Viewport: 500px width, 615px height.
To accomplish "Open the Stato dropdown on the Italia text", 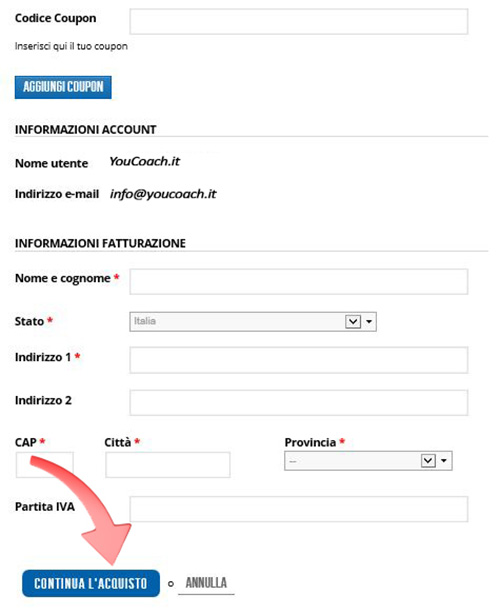I will pos(145,321).
